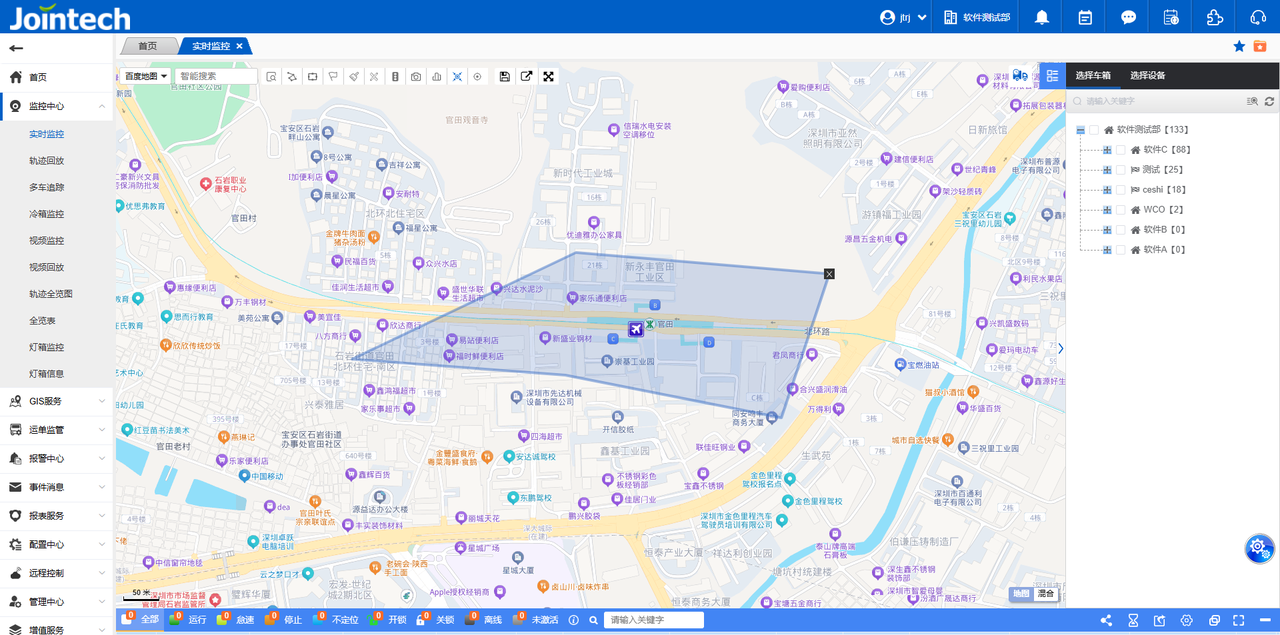Close the polygon with the X marker
1280x635 pixels.
click(x=829, y=274)
